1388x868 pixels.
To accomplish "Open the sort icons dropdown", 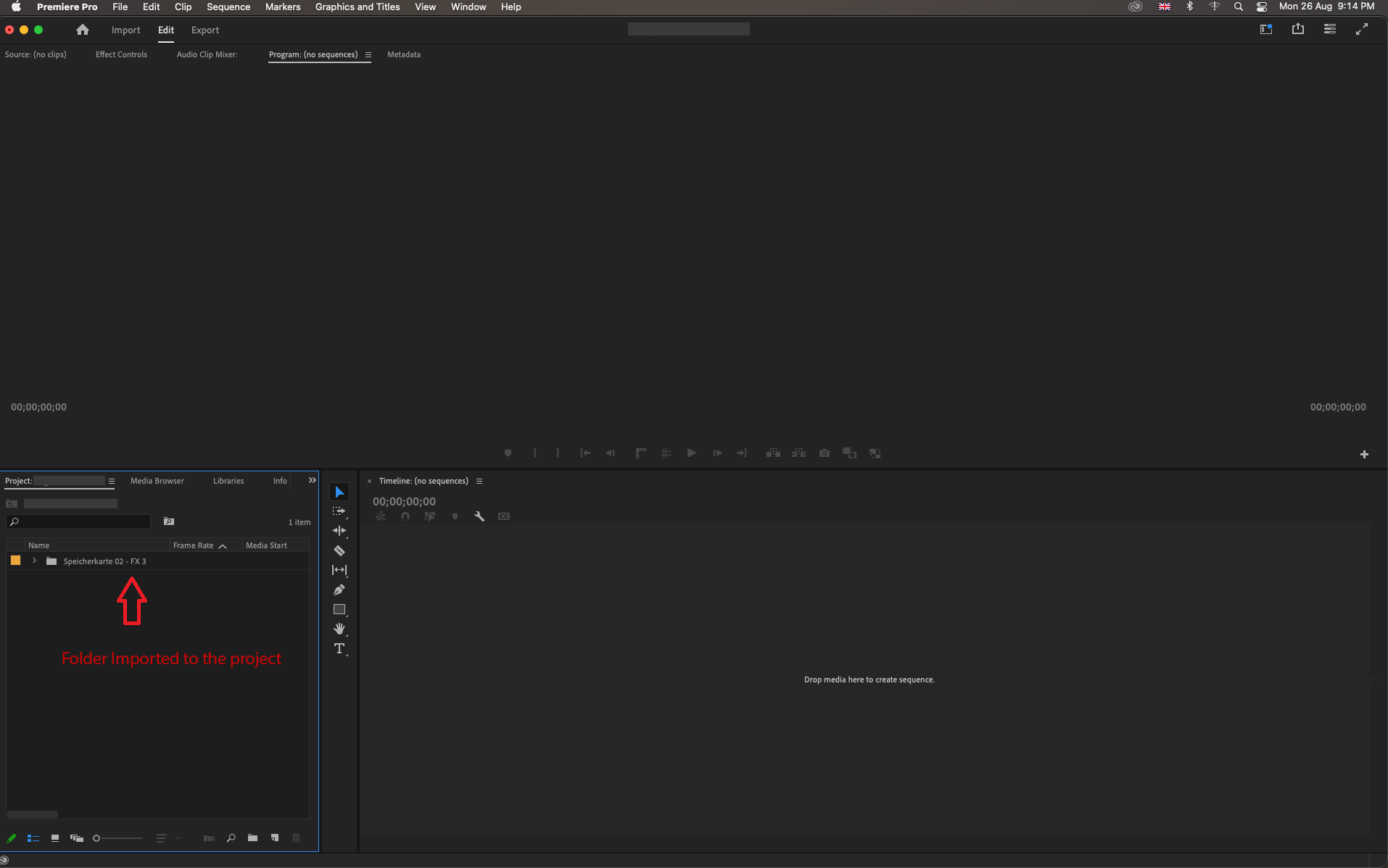I will coord(168,838).
